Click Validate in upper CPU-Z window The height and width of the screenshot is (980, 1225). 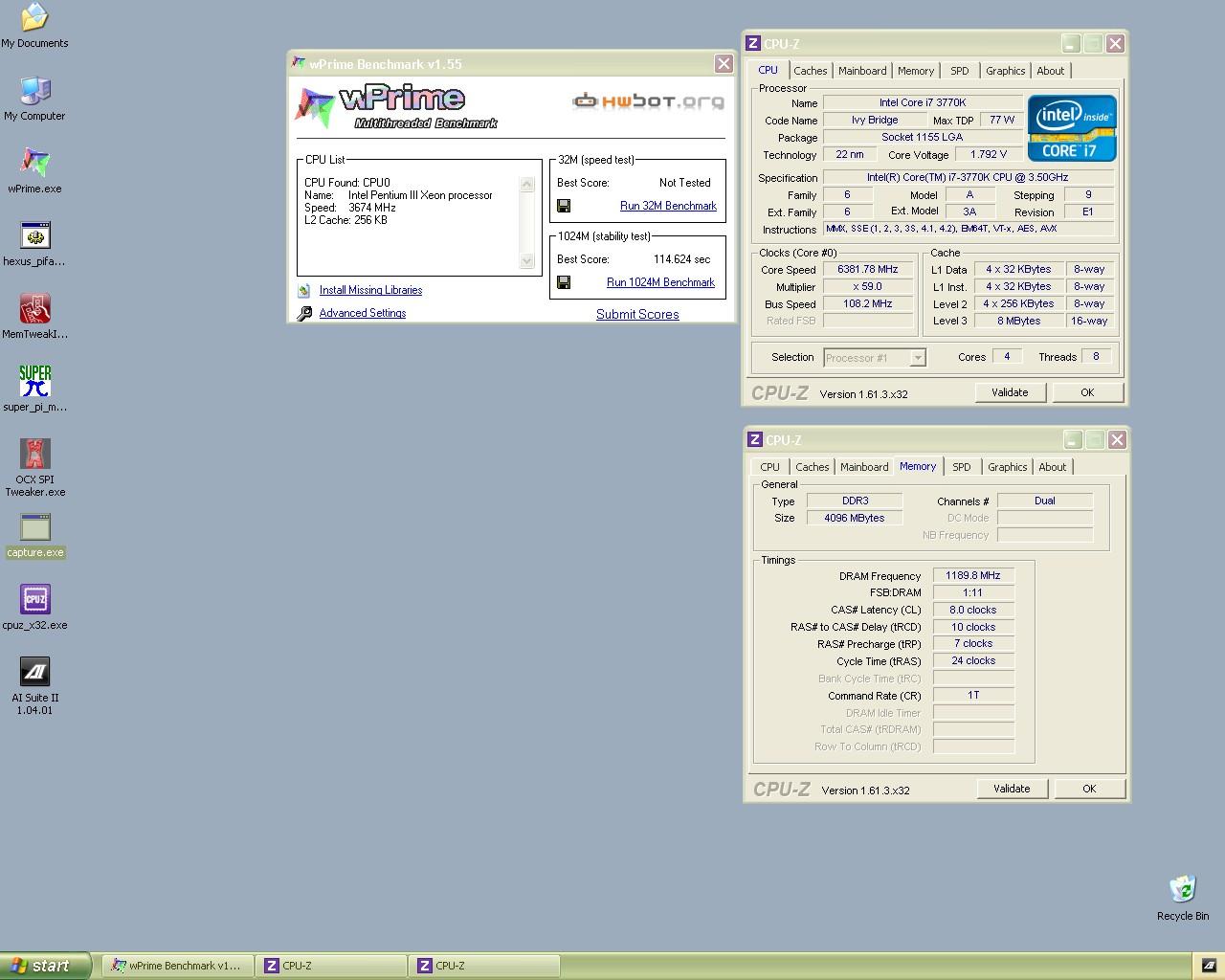pyautogui.click(x=1010, y=392)
